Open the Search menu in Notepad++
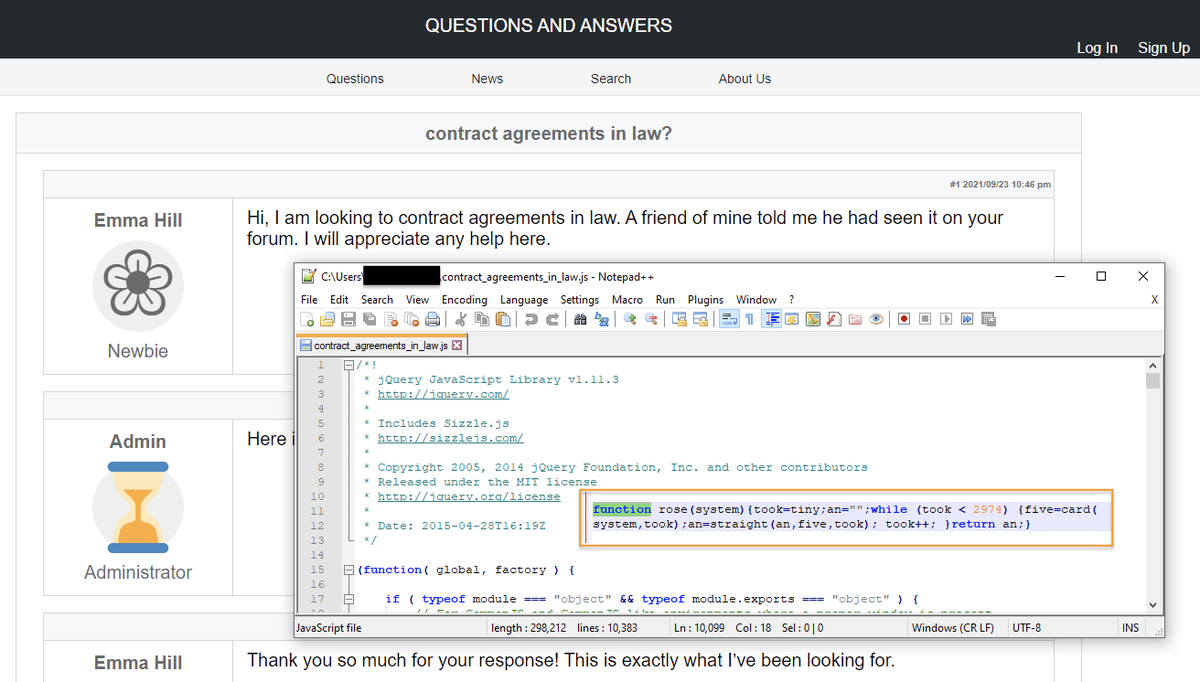1200x682 pixels. (377, 299)
